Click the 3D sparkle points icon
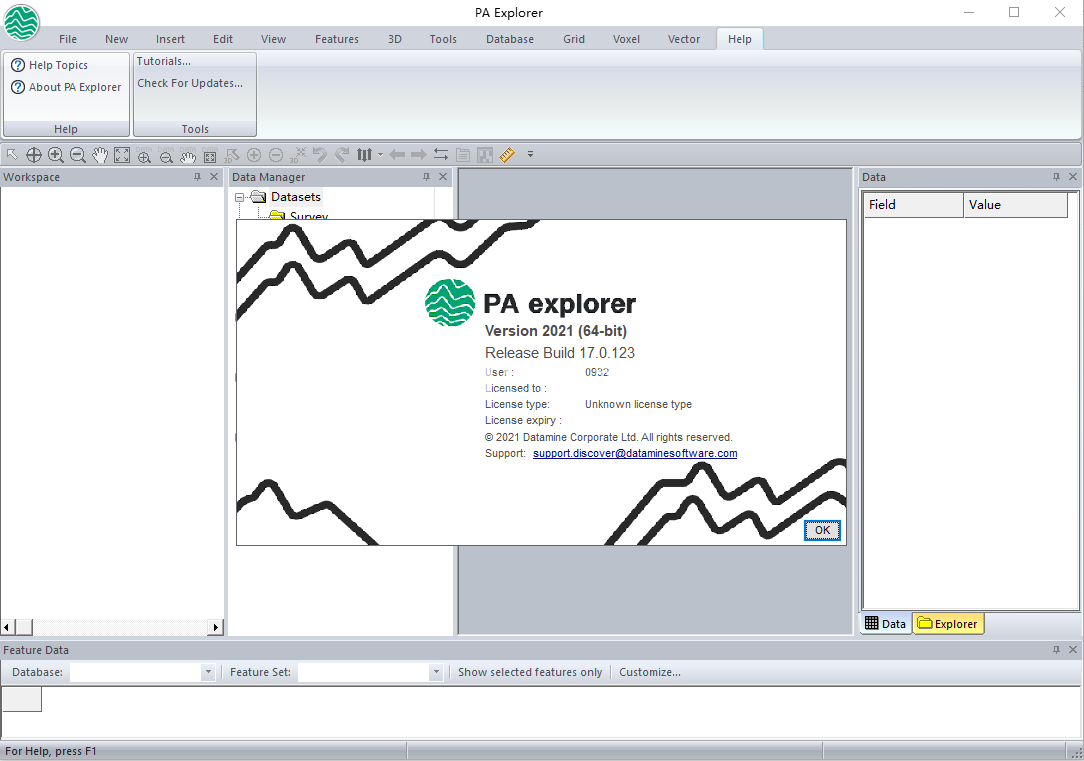 [298, 155]
